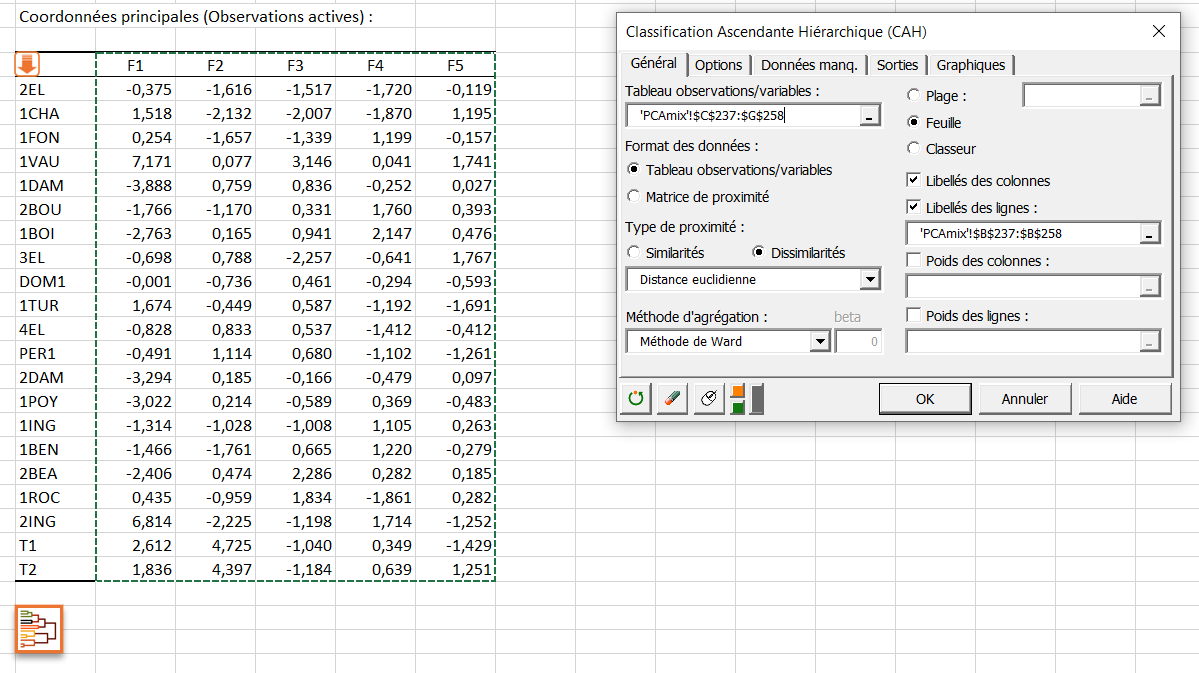Open the Graphiques tab
The image size is (1199, 673).
tap(970, 65)
